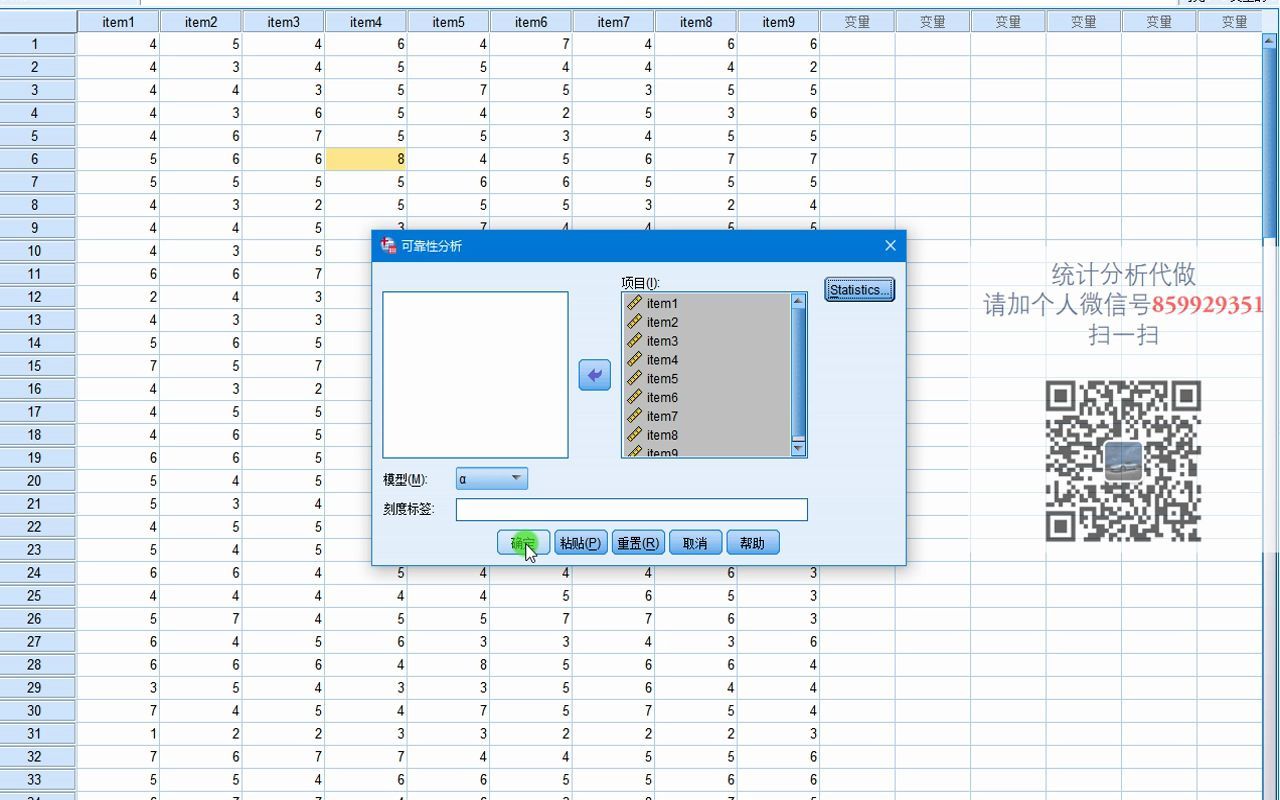1280x800 pixels.
Task: Open the Statistics options dialog
Action: tap(859, 290)
